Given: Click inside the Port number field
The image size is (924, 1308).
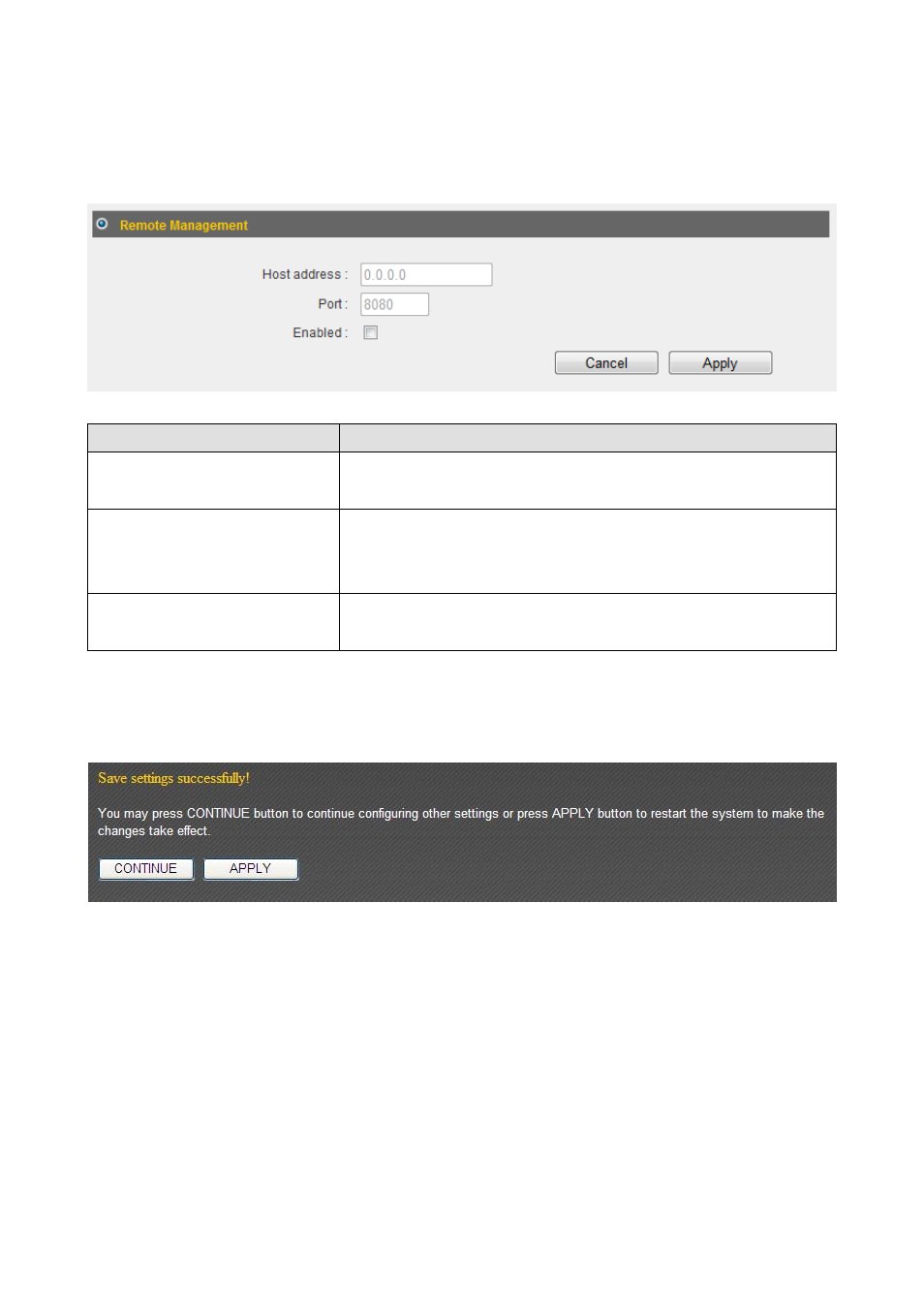Looking at the screenshot, I should (x=394, y=304).
